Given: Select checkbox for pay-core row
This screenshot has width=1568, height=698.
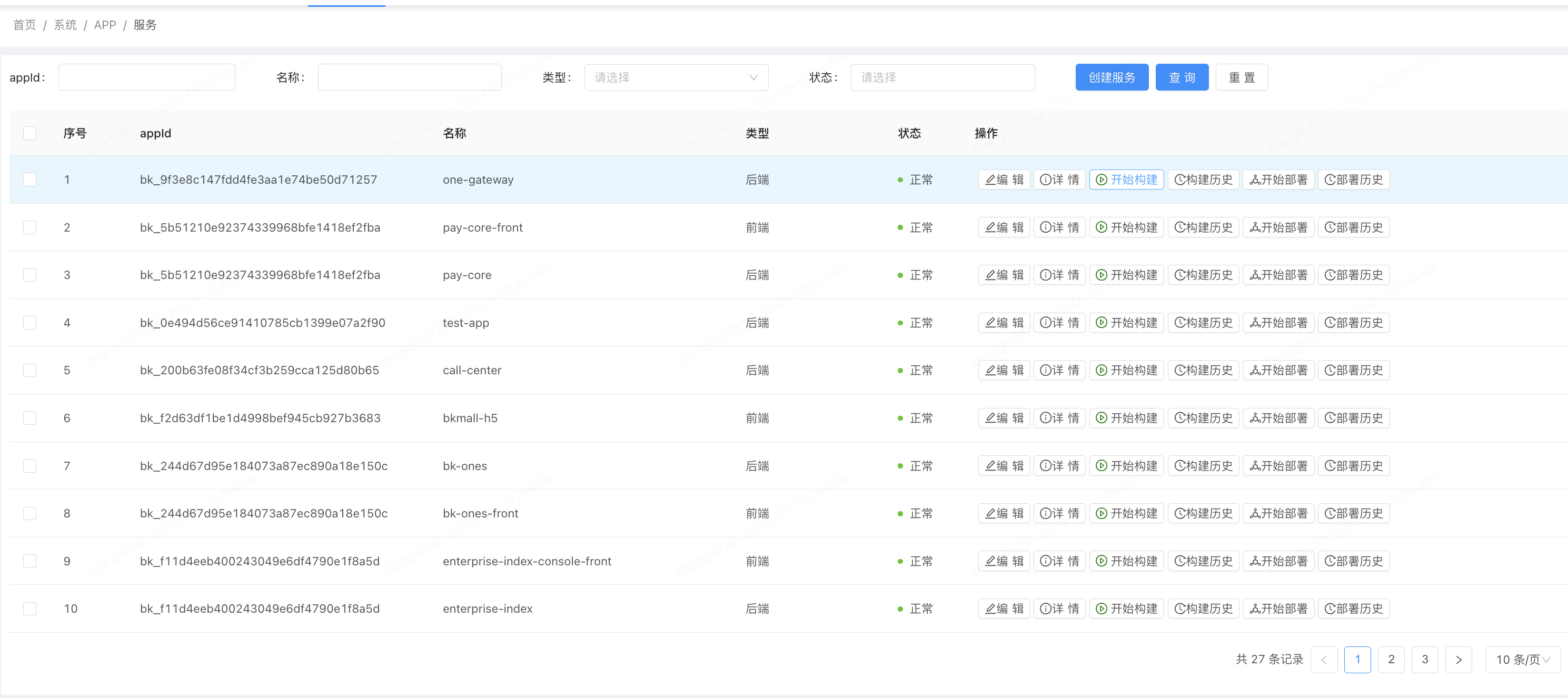Looking at the screenshot, I should coord(30,275).
